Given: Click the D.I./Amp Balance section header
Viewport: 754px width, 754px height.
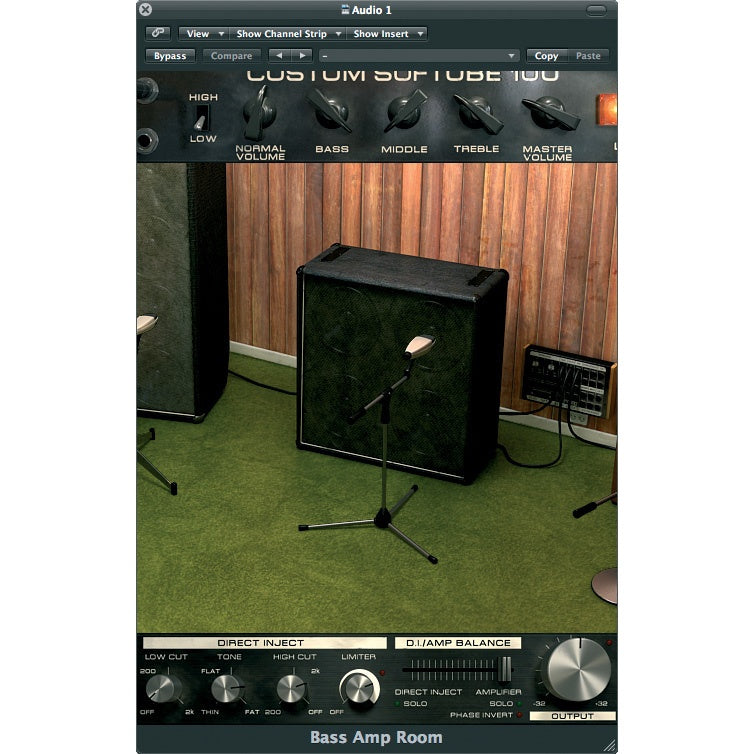Looking at the screenshot, I should click(458, 643).
